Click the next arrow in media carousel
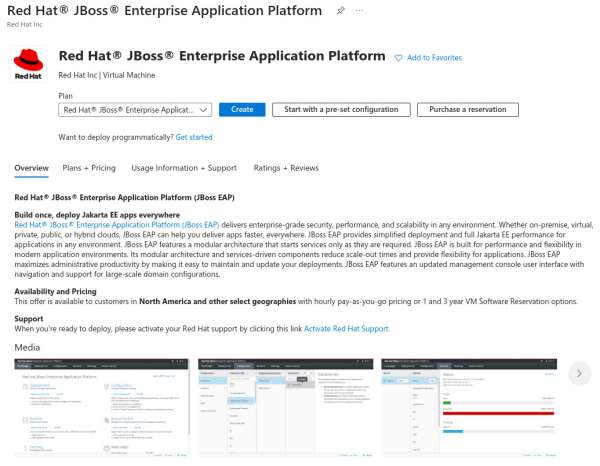 (577, 373)
